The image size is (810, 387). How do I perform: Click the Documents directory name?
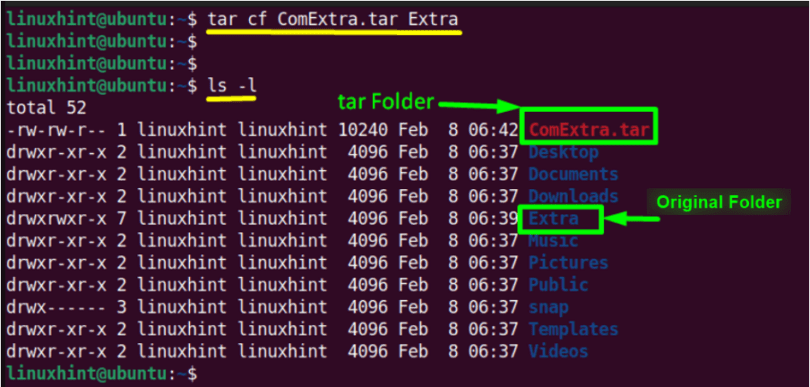tap(573, 174)
